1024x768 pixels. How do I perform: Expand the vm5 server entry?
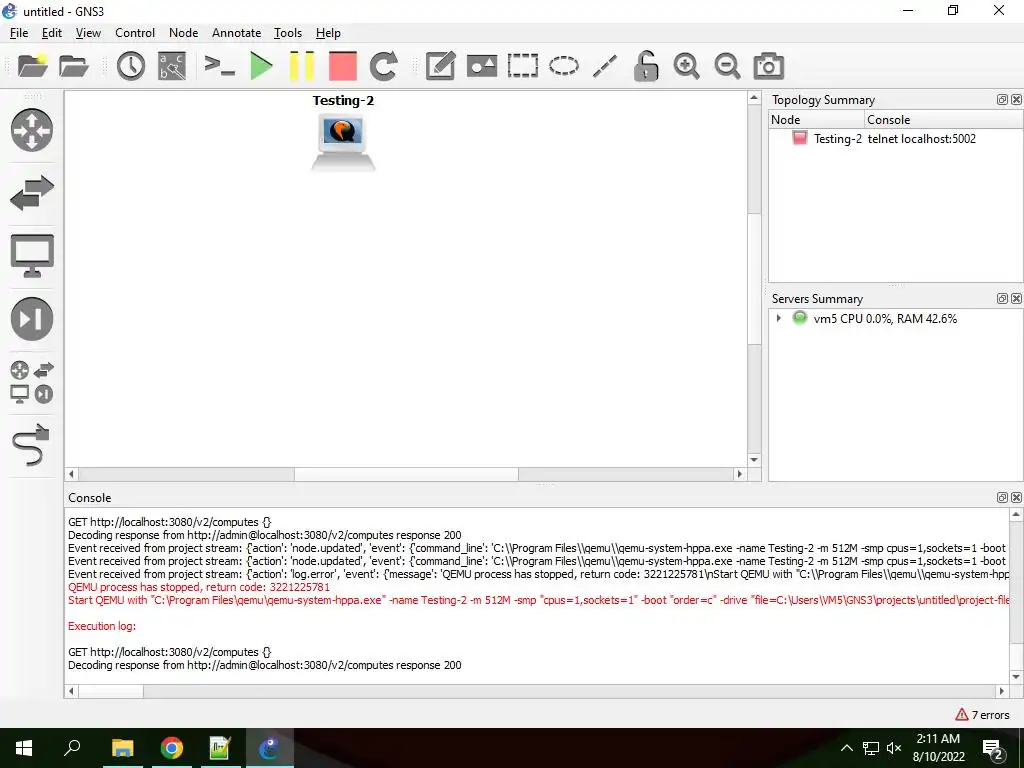[778, 319]
